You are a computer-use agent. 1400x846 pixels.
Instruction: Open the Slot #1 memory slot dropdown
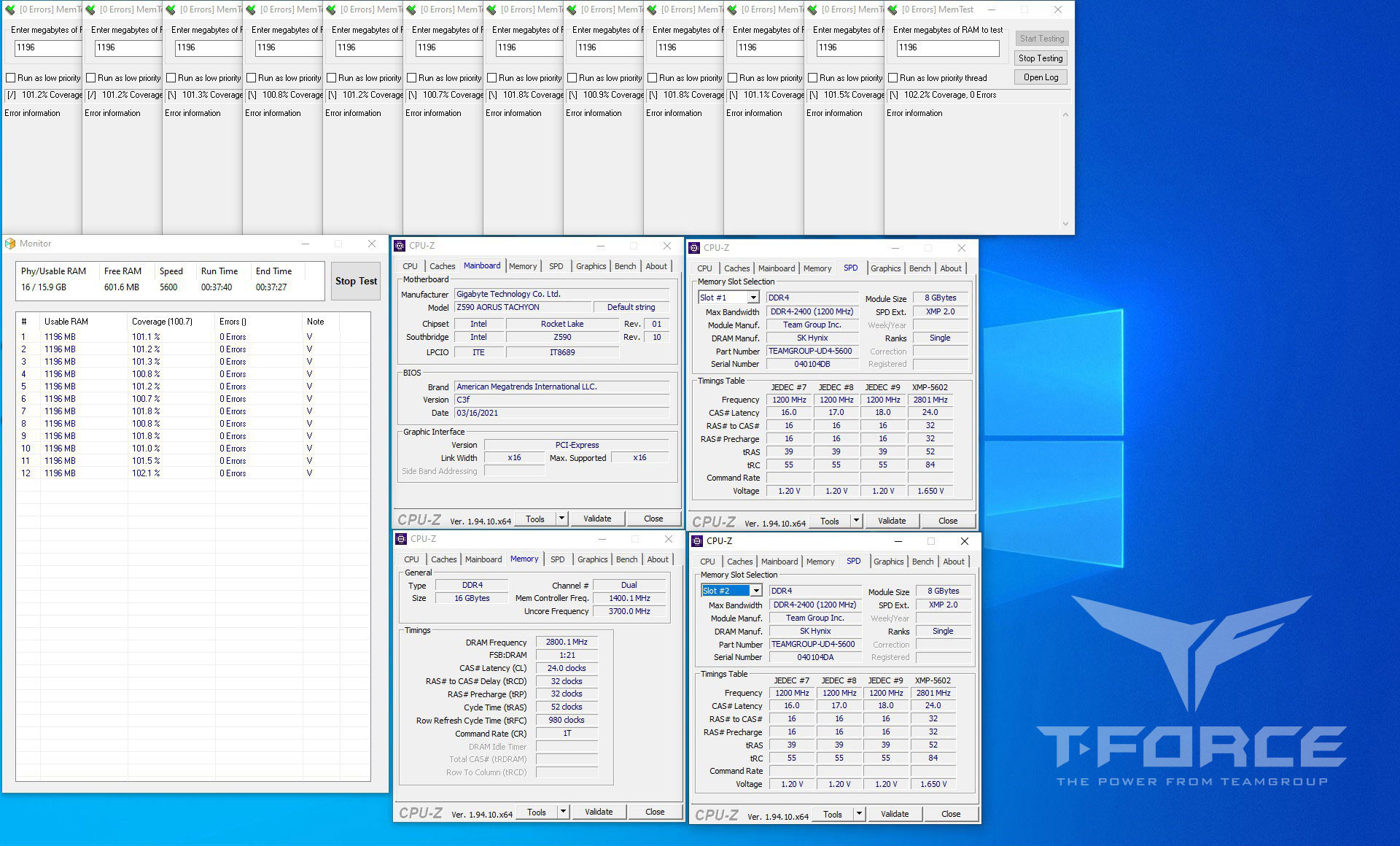(x=753, y=298)
